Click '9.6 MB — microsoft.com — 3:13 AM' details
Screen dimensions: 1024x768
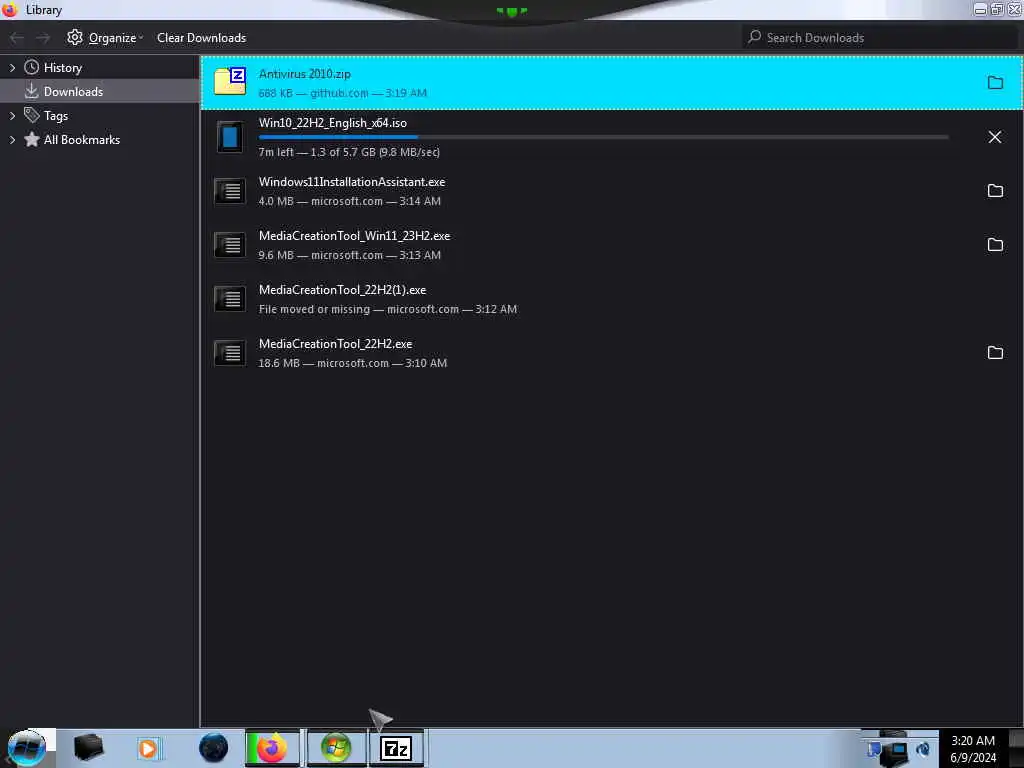point(349,255)
